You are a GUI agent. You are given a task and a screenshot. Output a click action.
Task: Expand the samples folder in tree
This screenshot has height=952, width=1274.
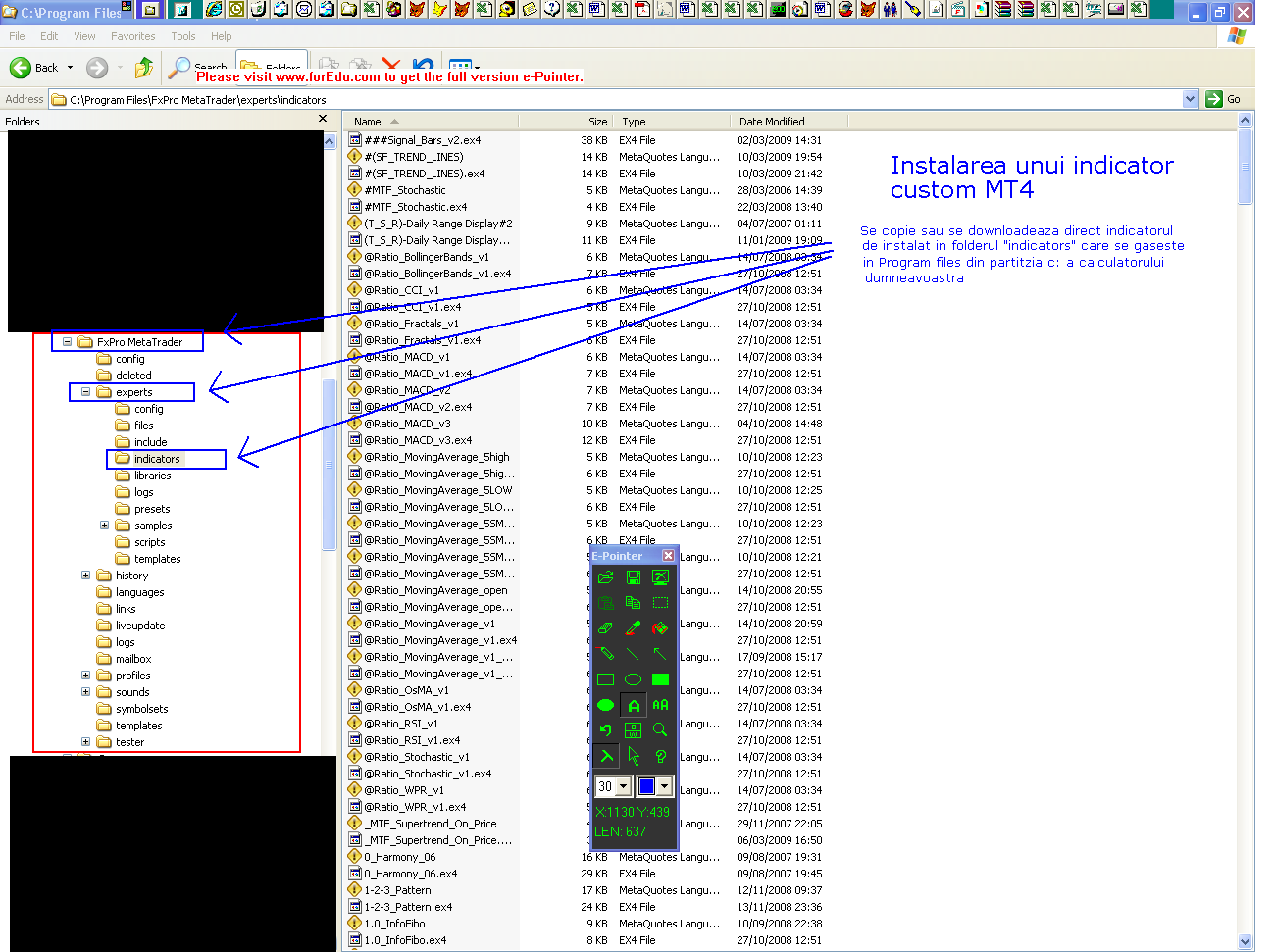(104, 526)
